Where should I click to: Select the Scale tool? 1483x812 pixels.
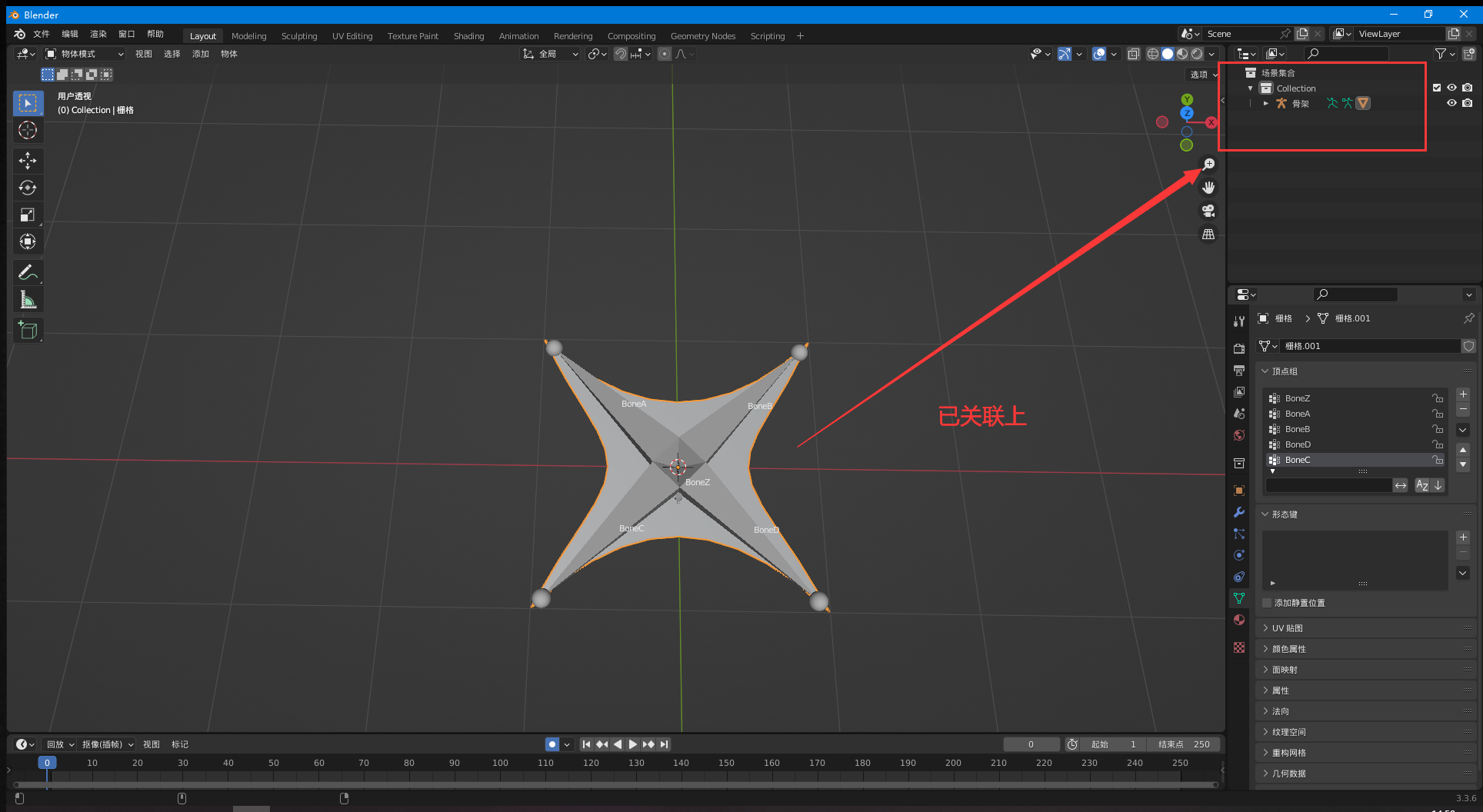28,215
